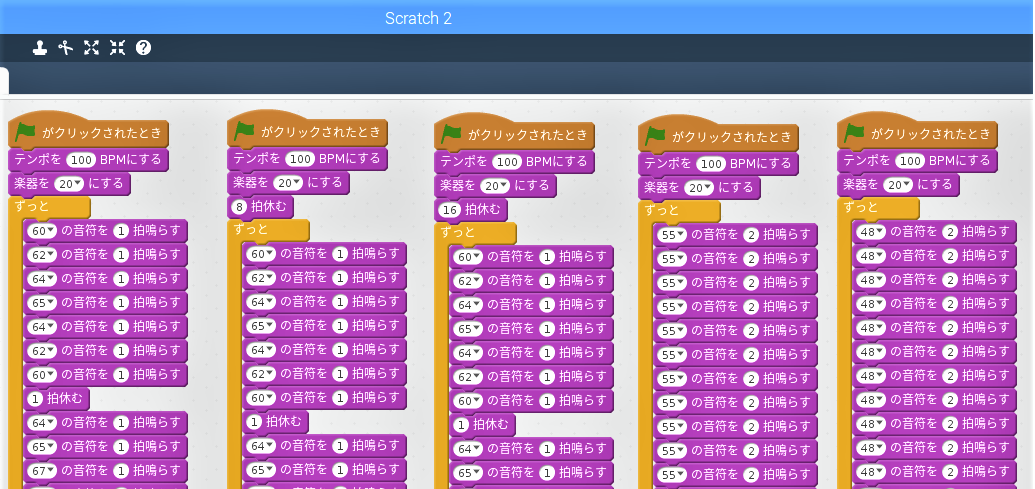Click the green flag atop the note-55 script
This screenshot has width=1035, height=489.
coord(655,135)
